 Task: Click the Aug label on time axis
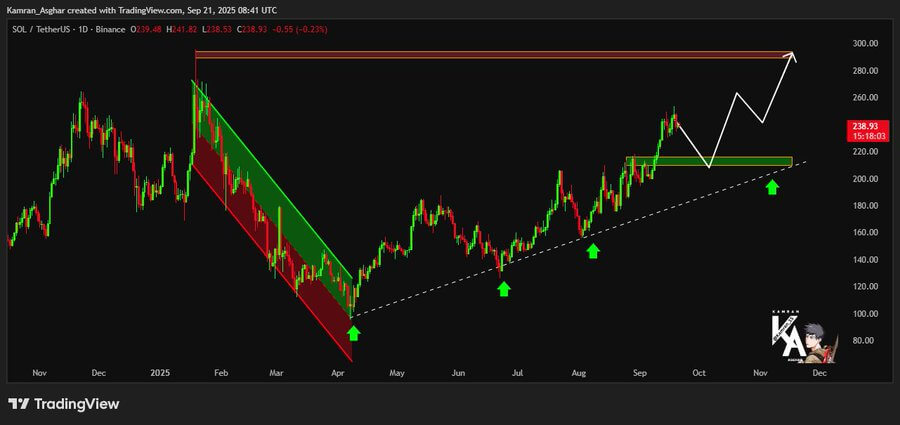(x=579, y=373)
